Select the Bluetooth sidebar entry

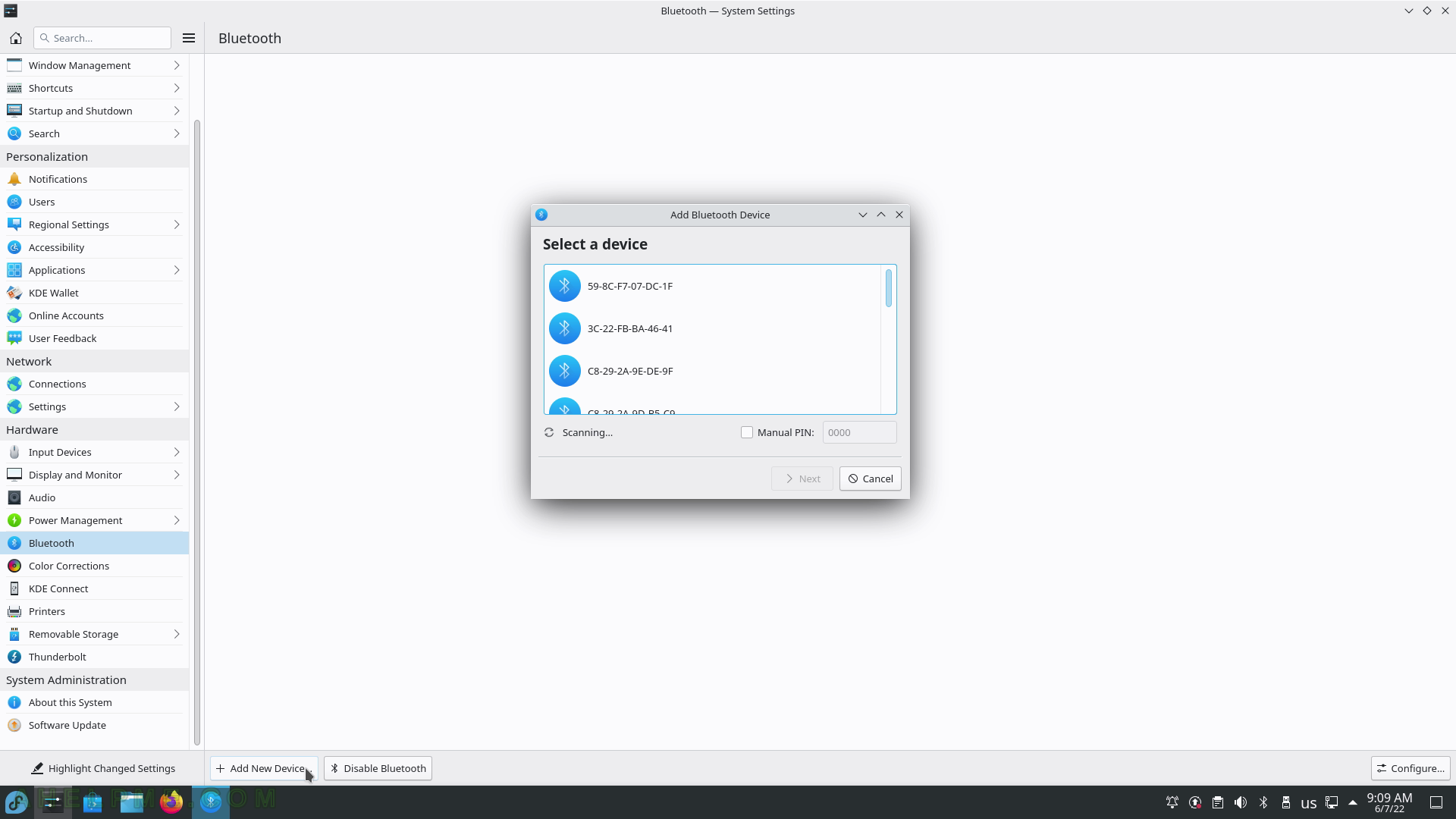[x=94, y=543]
